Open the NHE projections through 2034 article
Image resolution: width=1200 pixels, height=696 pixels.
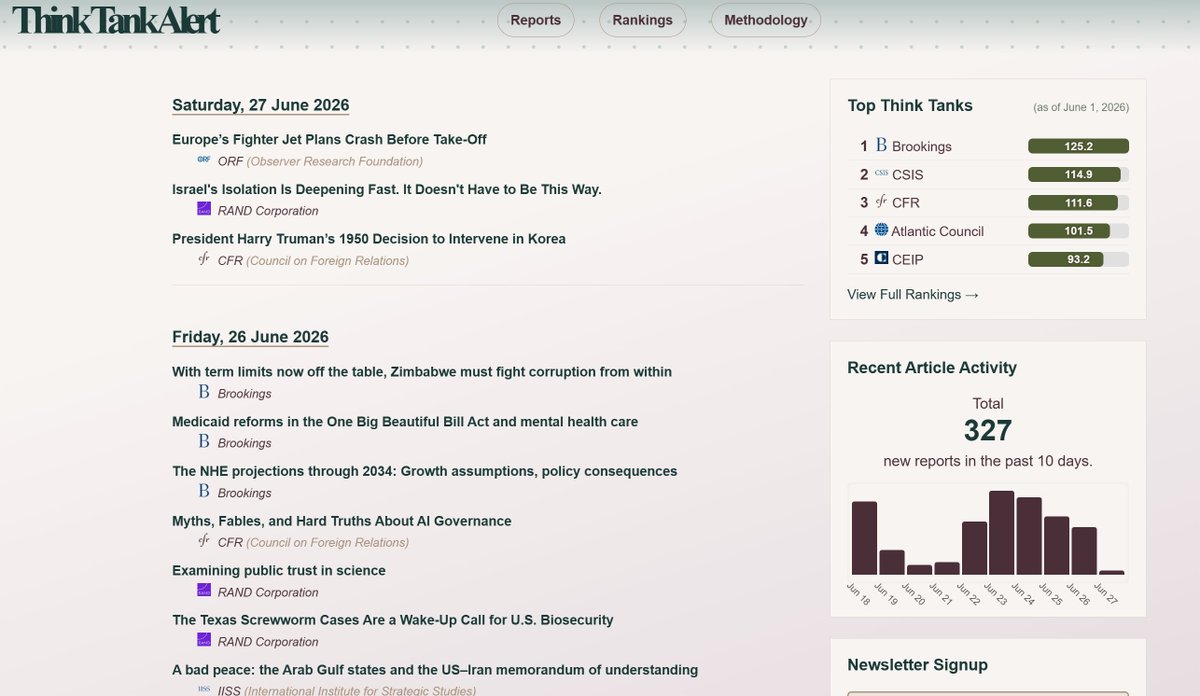(x=425, y=471)
